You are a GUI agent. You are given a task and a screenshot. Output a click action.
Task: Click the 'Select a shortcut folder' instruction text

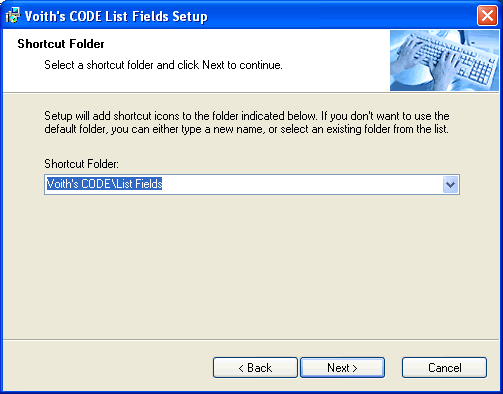tap(163, 65)
